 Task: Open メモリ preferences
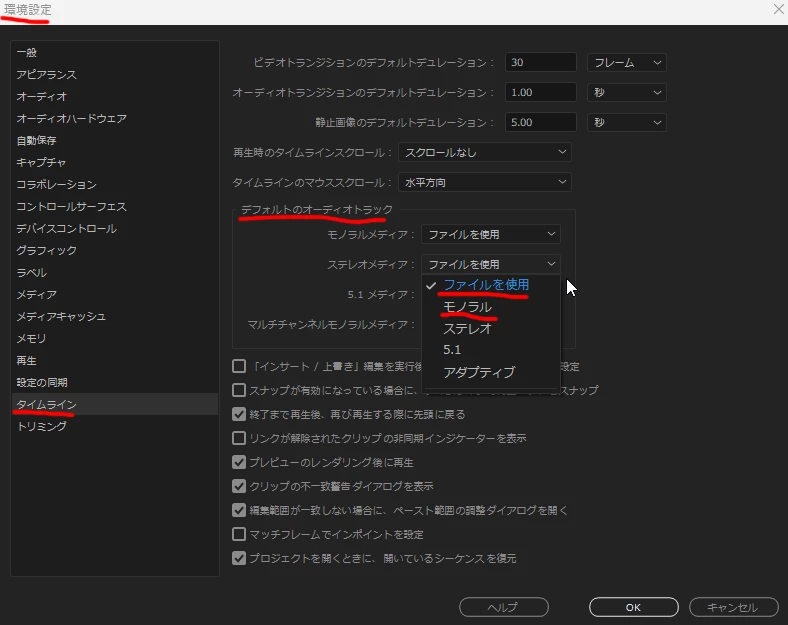click(31, 339)
